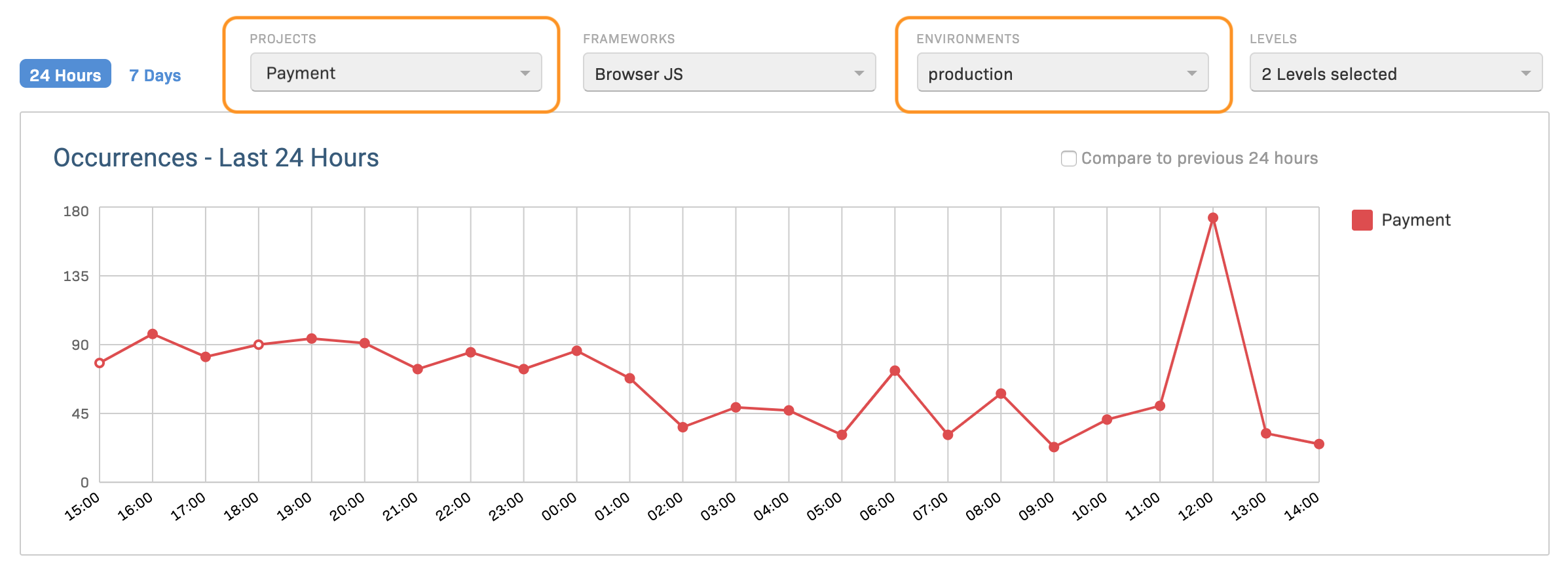Open the Projects dropdown showing Payment
This screenshot has width=1568, height=570.
point(396,73)
